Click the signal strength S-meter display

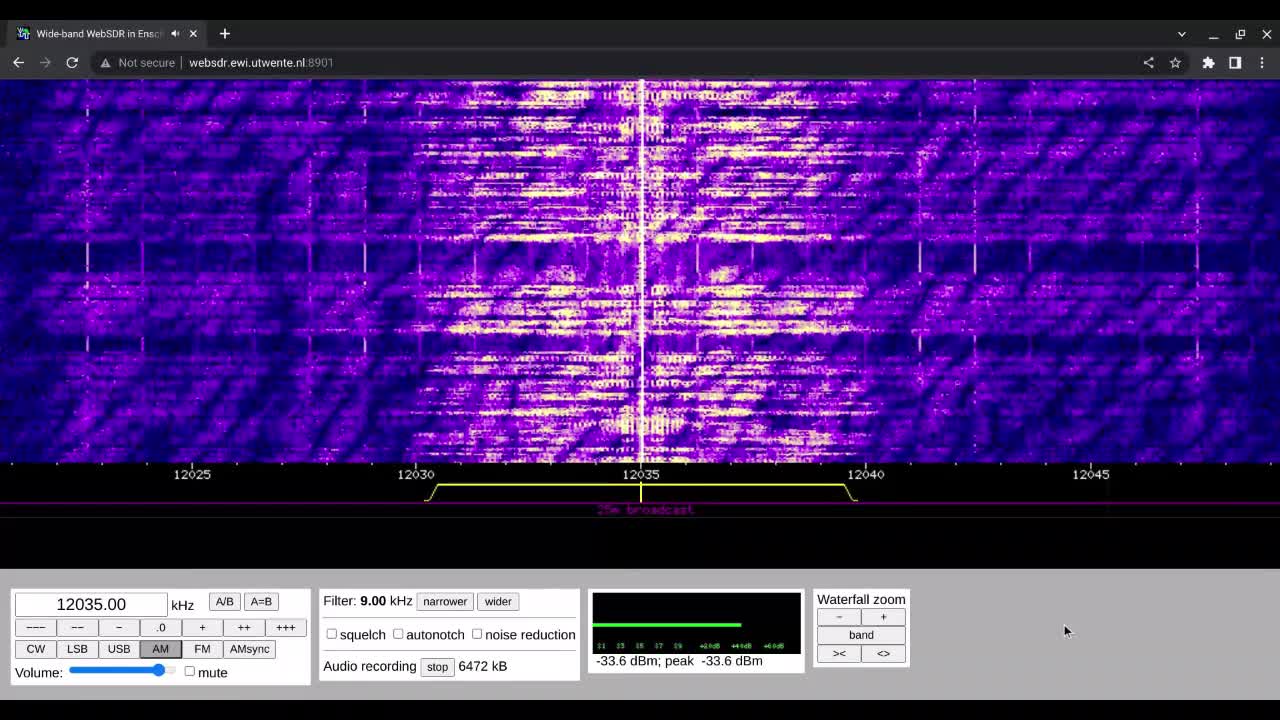(x=696, y=622)
